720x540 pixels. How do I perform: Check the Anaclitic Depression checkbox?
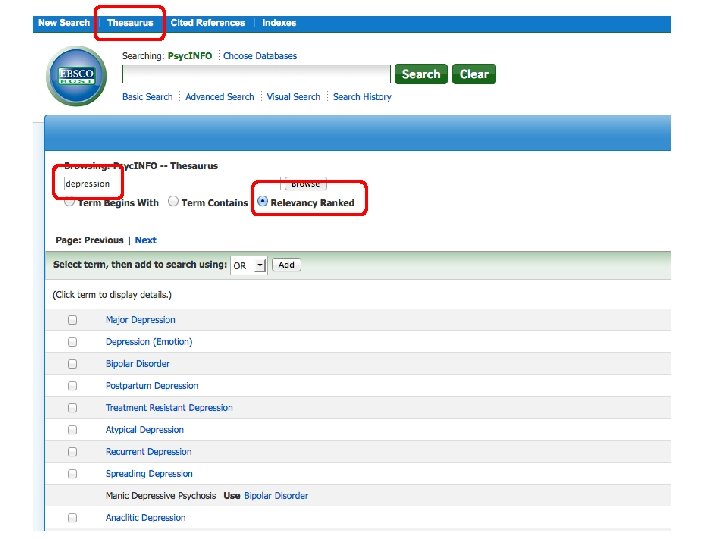click(x=73, y=518)
